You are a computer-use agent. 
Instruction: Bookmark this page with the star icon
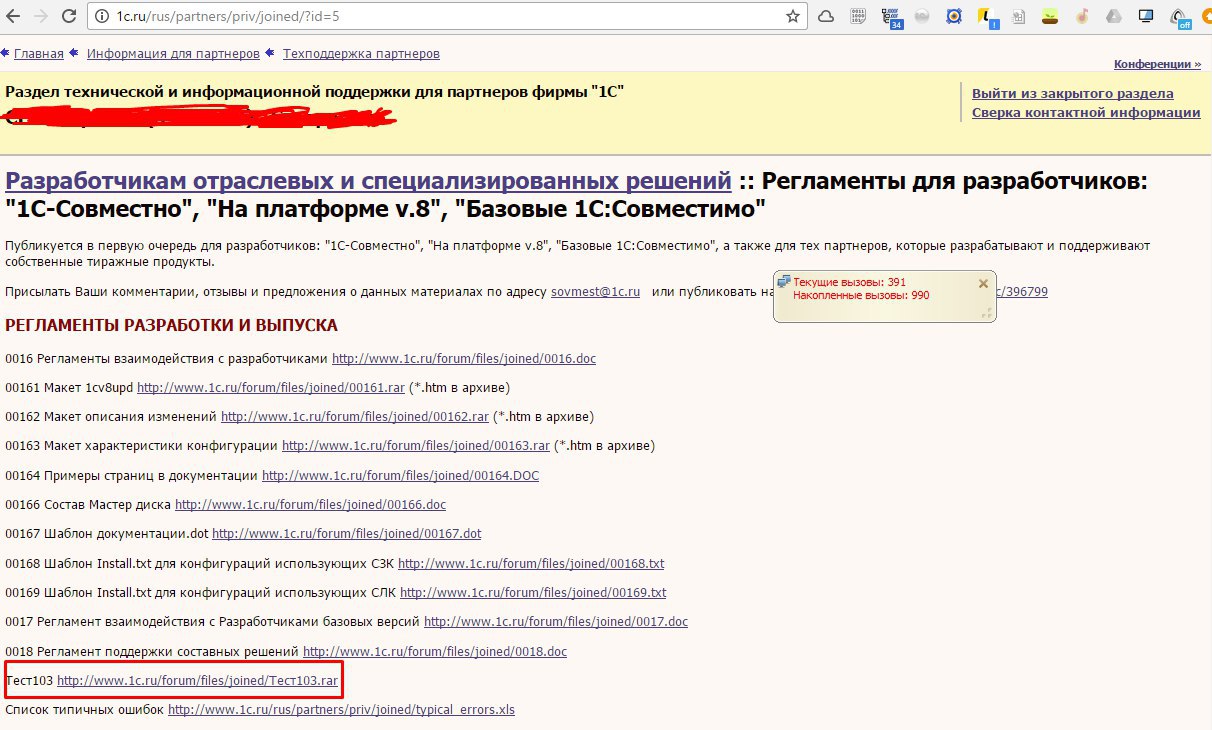click(x=792, y=16)
